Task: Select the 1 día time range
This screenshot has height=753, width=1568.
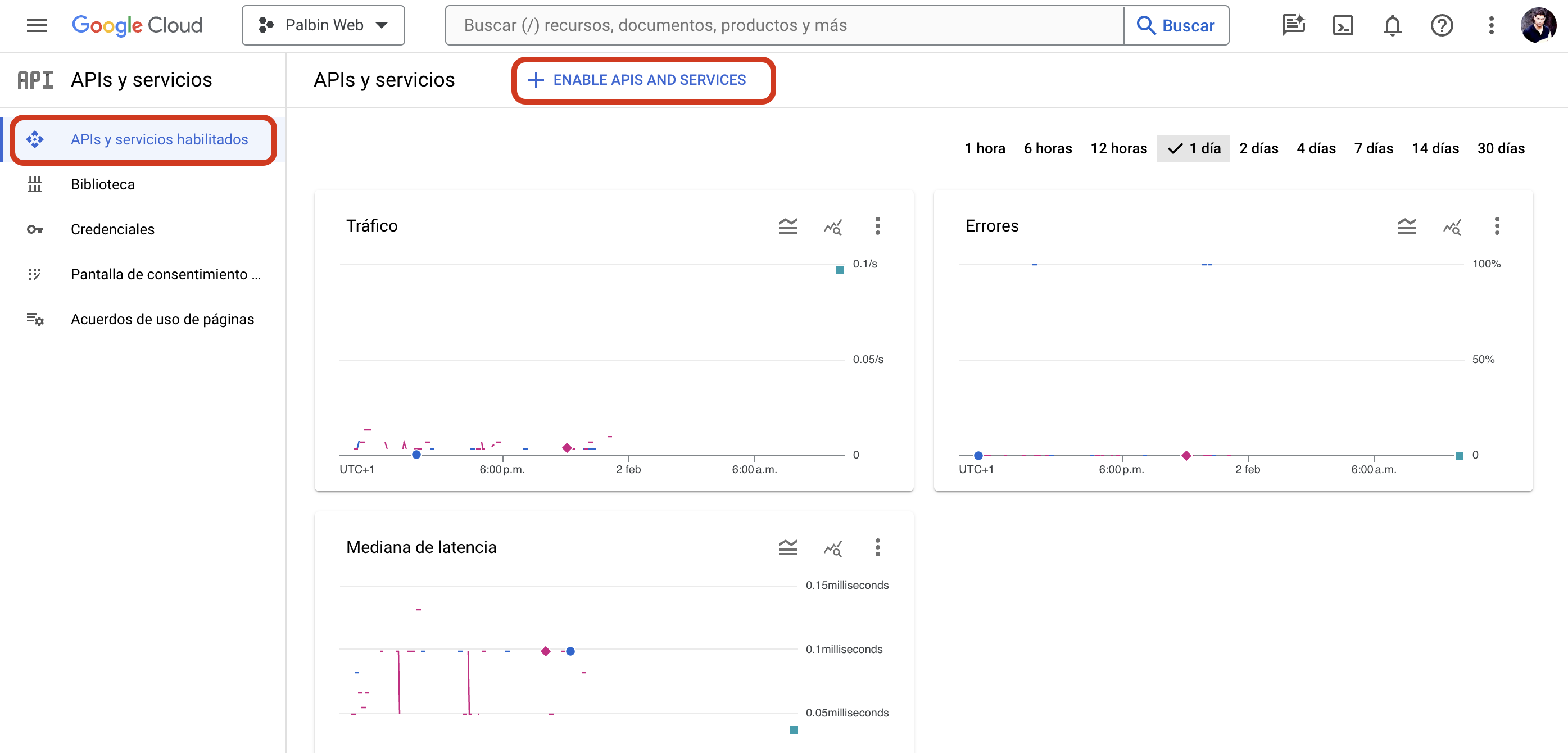Action: pyautogui.click(x=1193, y=148)
